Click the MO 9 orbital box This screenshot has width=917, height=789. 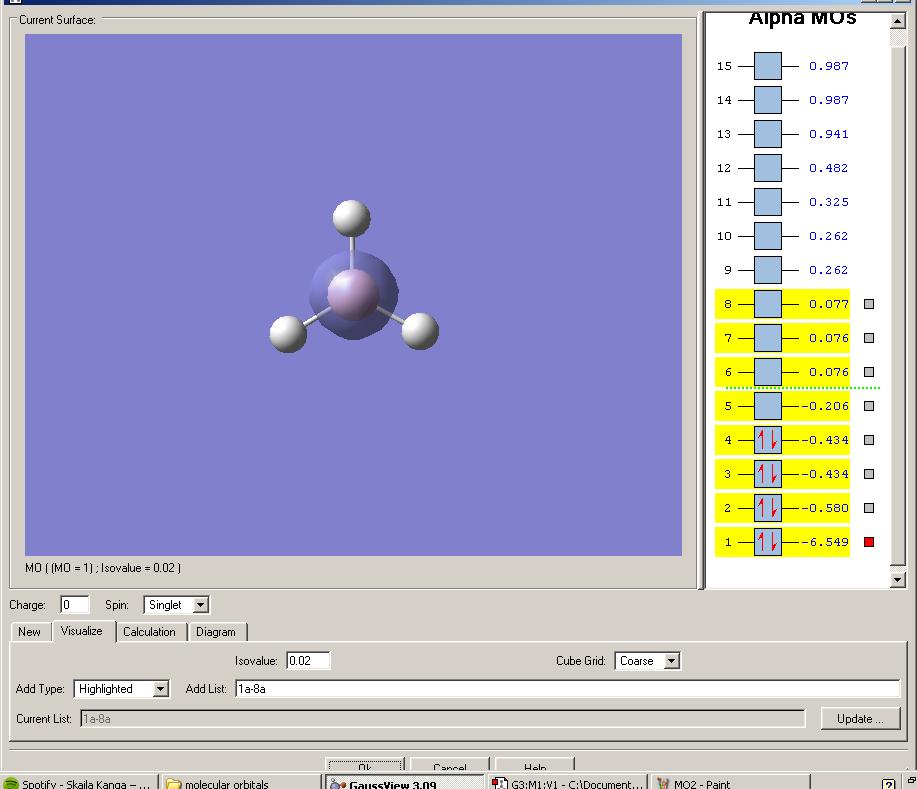(767, 270)
